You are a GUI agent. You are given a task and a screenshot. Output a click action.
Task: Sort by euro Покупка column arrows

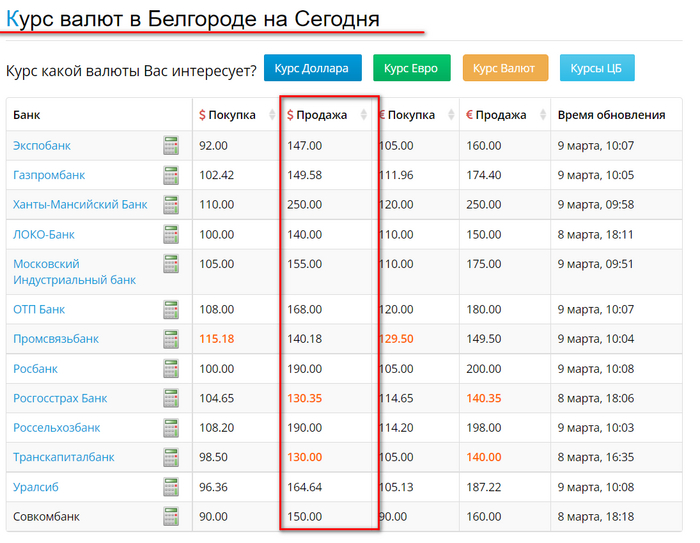[451, 115]
